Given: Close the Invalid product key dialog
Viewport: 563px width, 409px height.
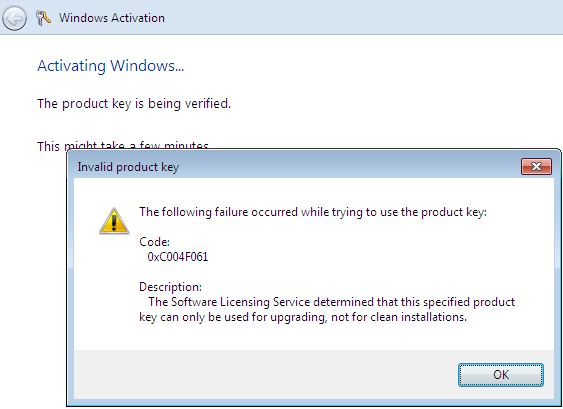Looking at the screenshot, I should pyautogui.click(x=536, y=167).
